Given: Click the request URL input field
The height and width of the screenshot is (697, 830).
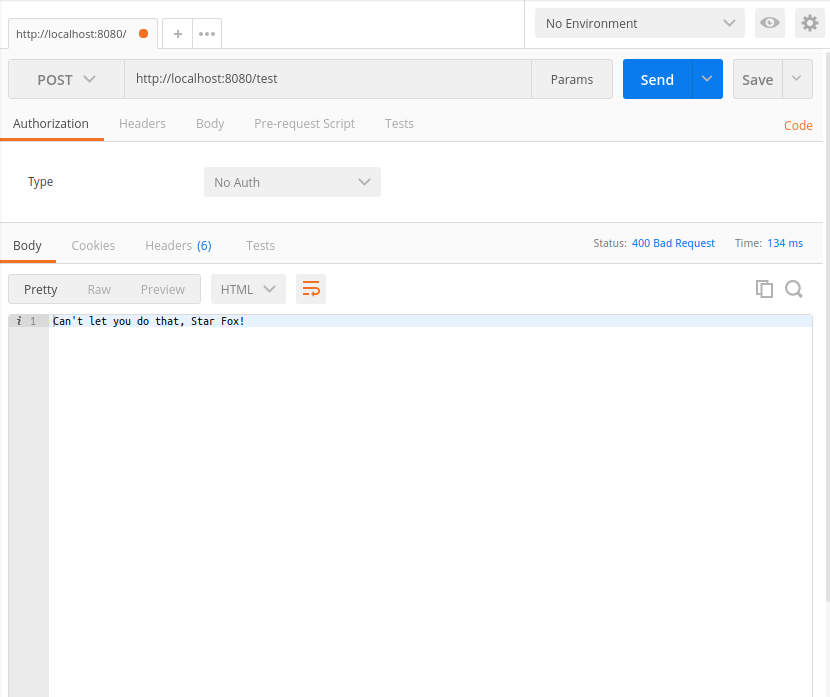Looking at the screenshot, I should pyautogui.click(x=327, y=79).
